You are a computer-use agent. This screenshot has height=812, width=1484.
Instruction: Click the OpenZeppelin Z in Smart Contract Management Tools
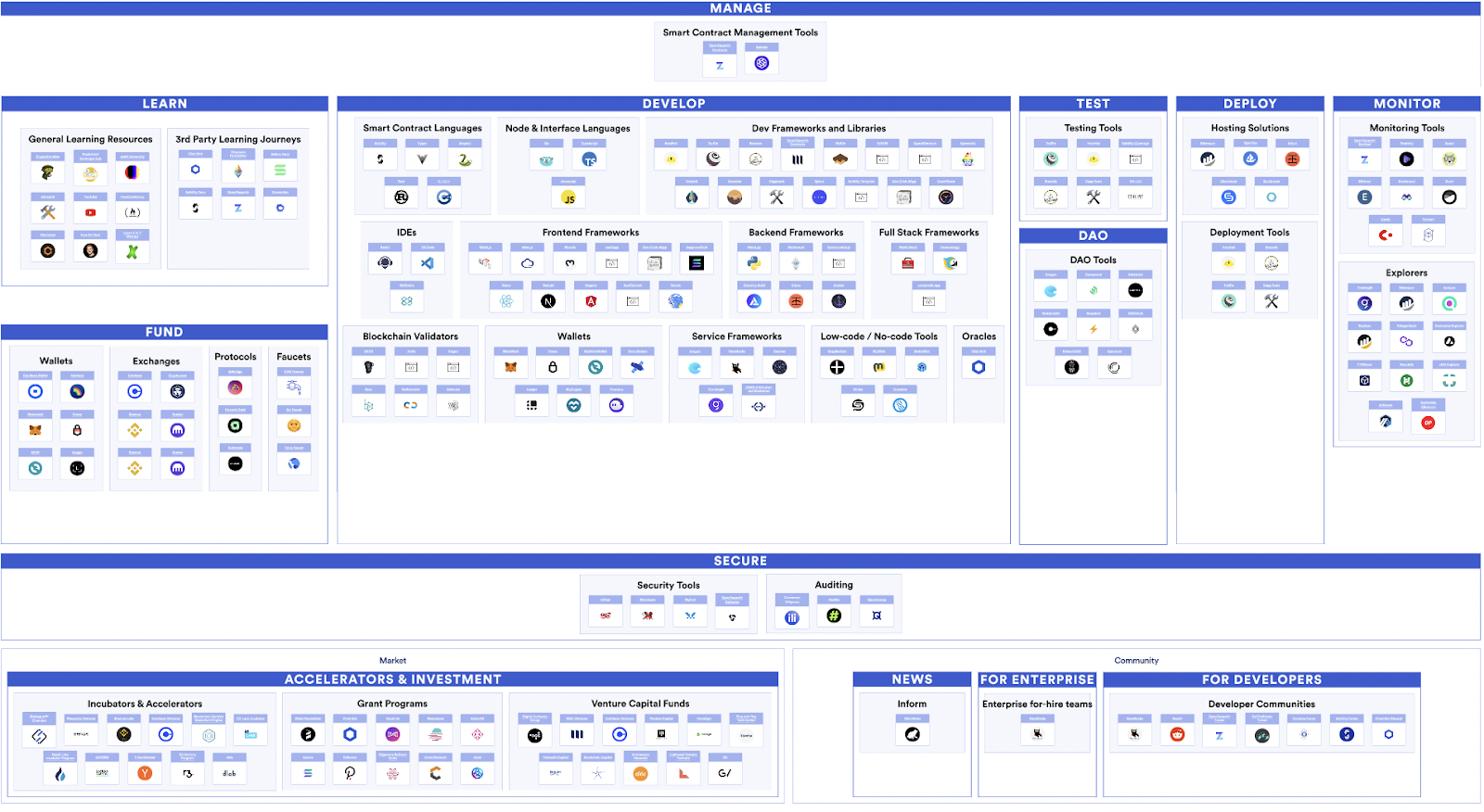click(720, 66)
